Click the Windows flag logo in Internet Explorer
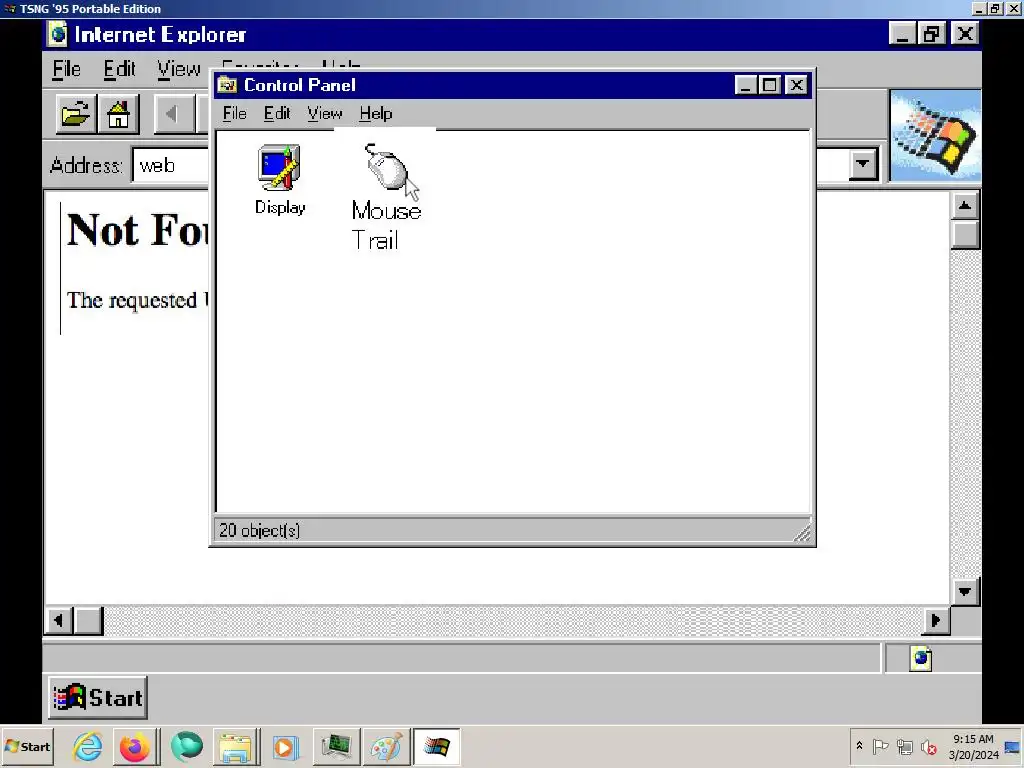This screenshot has width=1024, height=768. point(935,135)
